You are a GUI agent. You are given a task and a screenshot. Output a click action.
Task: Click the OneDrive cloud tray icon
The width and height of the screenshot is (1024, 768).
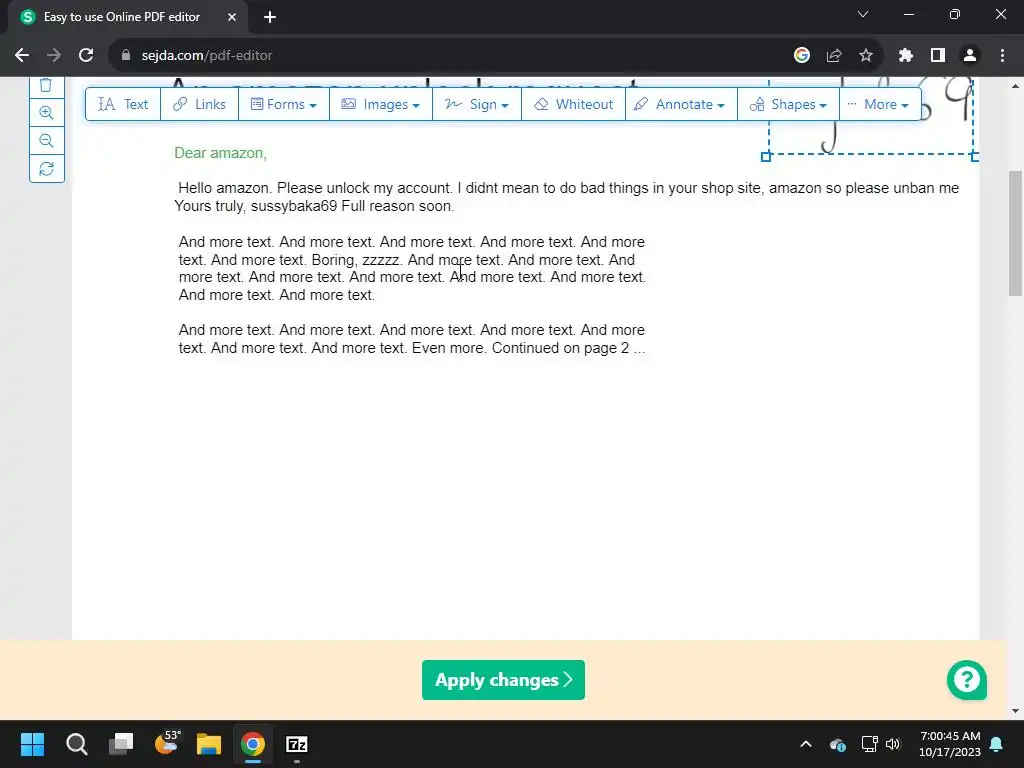[x=838, y=744]
